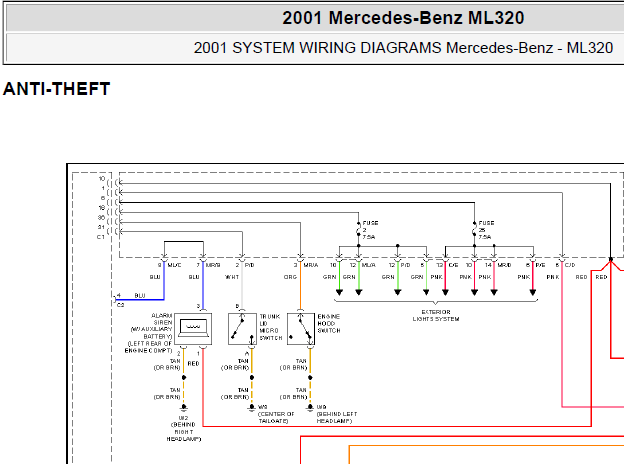The height and width of the screenshot is (464, 624).
Task: Click the "EXTERIOR LIGHTS SYSTEM" label
Action: pyautogui.click(x=436, y=316)
